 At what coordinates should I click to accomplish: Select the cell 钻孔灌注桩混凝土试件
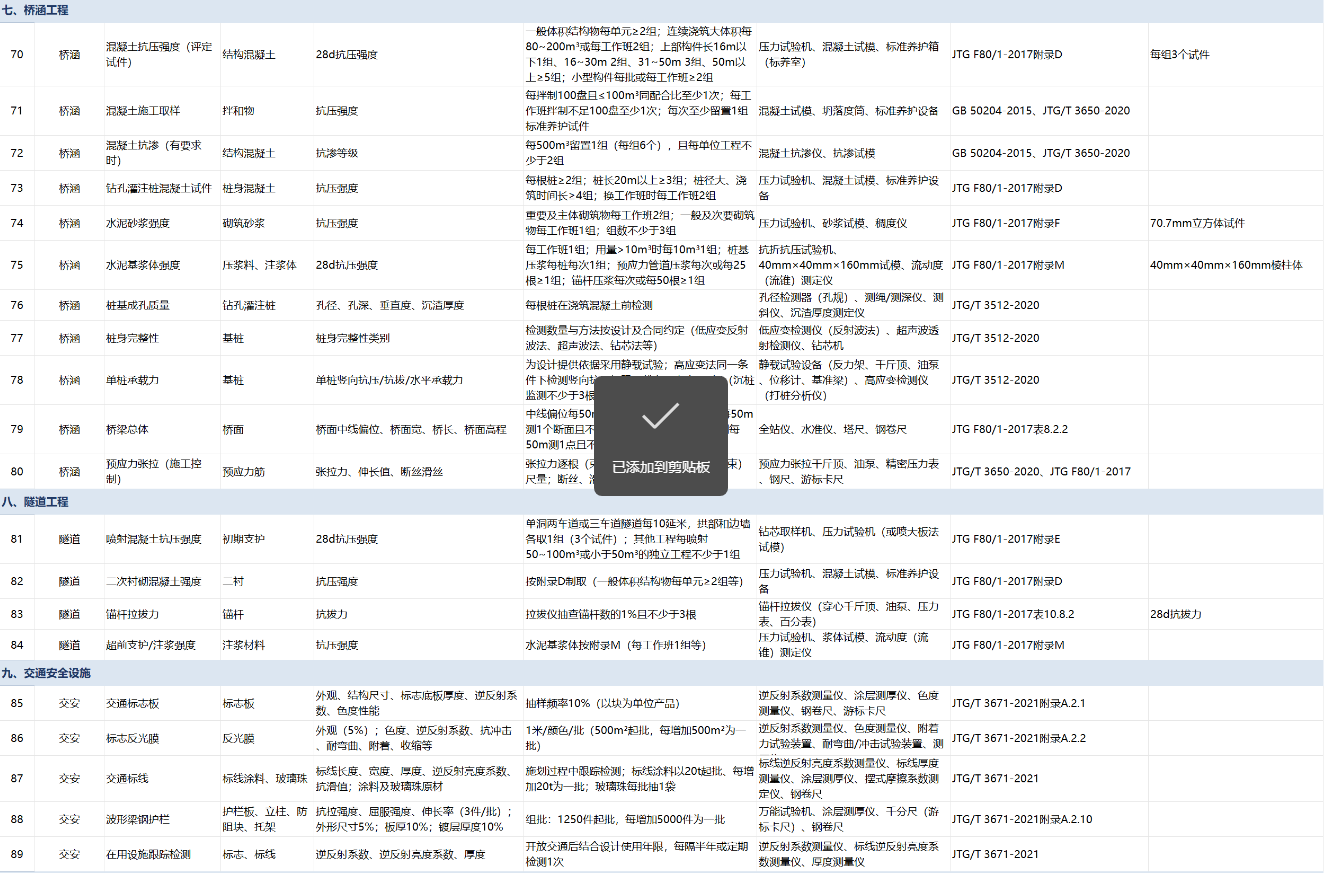coord(159,188)
